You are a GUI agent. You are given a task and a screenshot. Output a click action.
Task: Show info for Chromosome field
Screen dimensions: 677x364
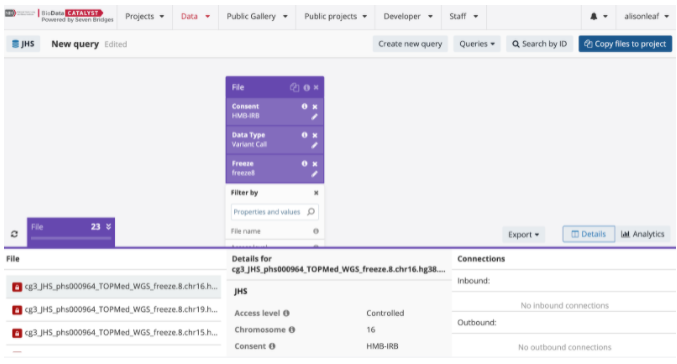[x=292, y=330]
